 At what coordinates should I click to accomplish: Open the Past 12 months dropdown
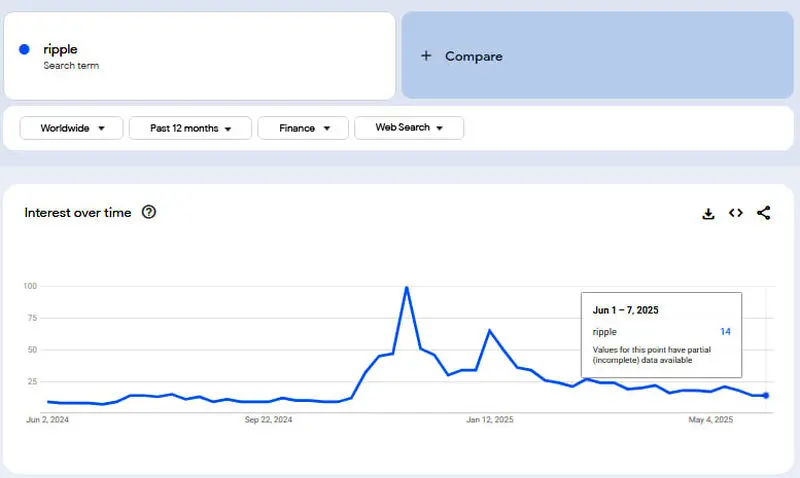190,128
